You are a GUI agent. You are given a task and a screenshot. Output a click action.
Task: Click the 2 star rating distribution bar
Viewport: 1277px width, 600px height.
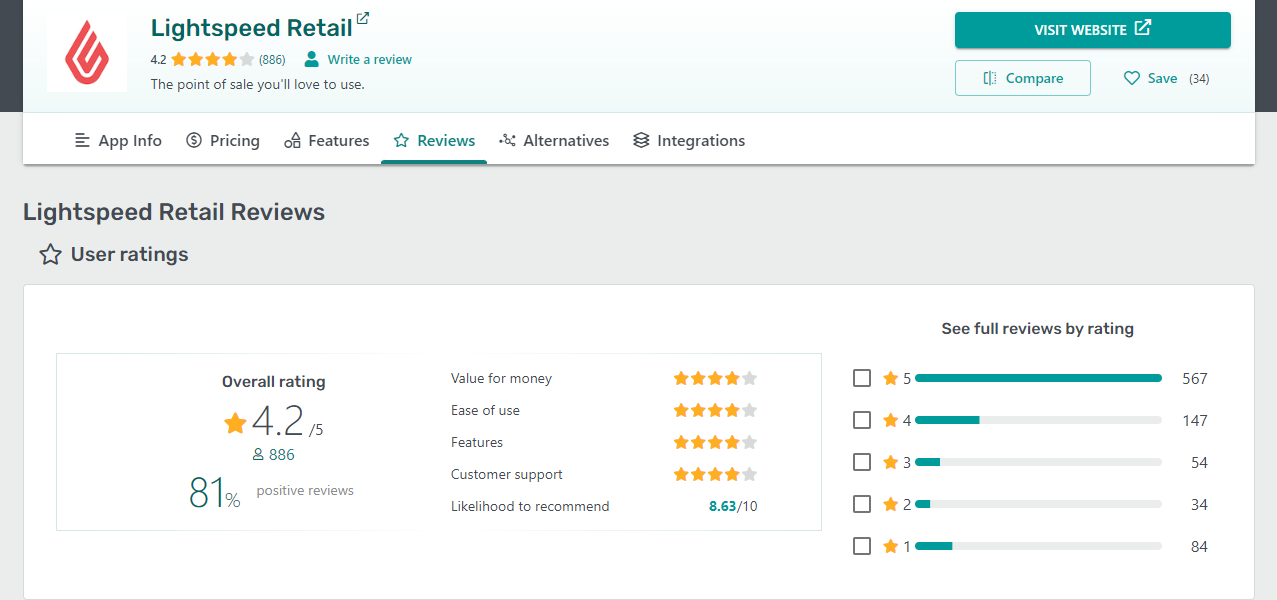pyautogui.click(x=1038, y=504)
